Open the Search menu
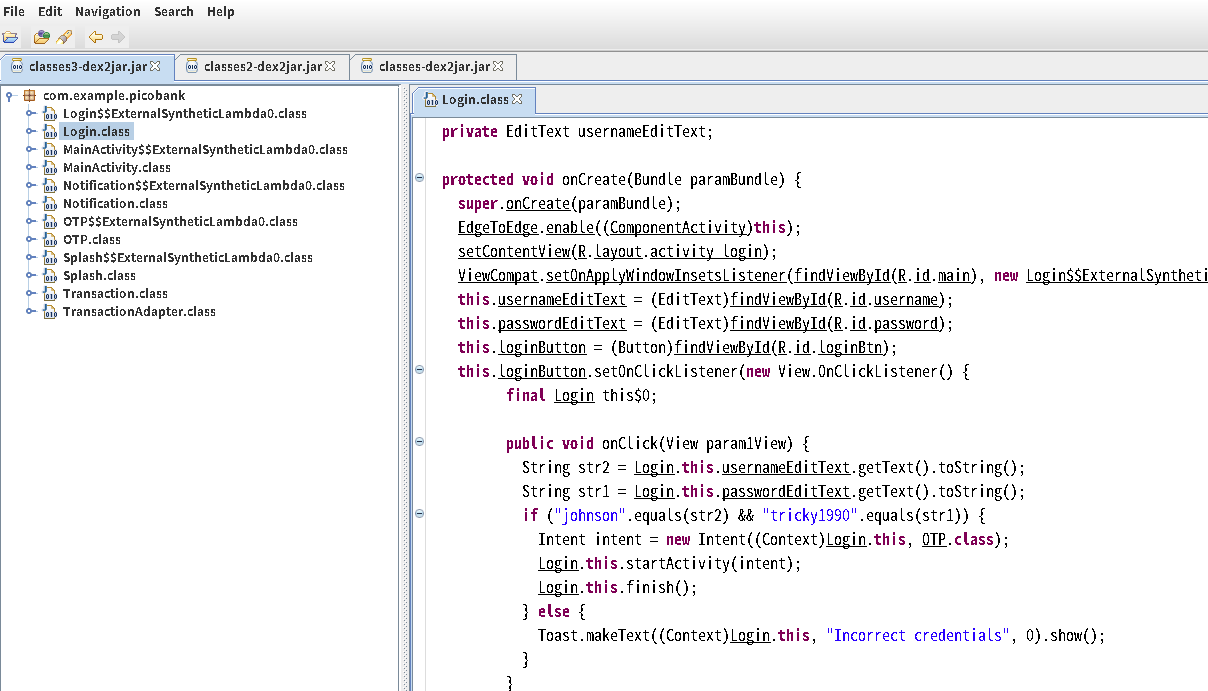Viewport: 1208px width, 691px height. pos(173,12)
